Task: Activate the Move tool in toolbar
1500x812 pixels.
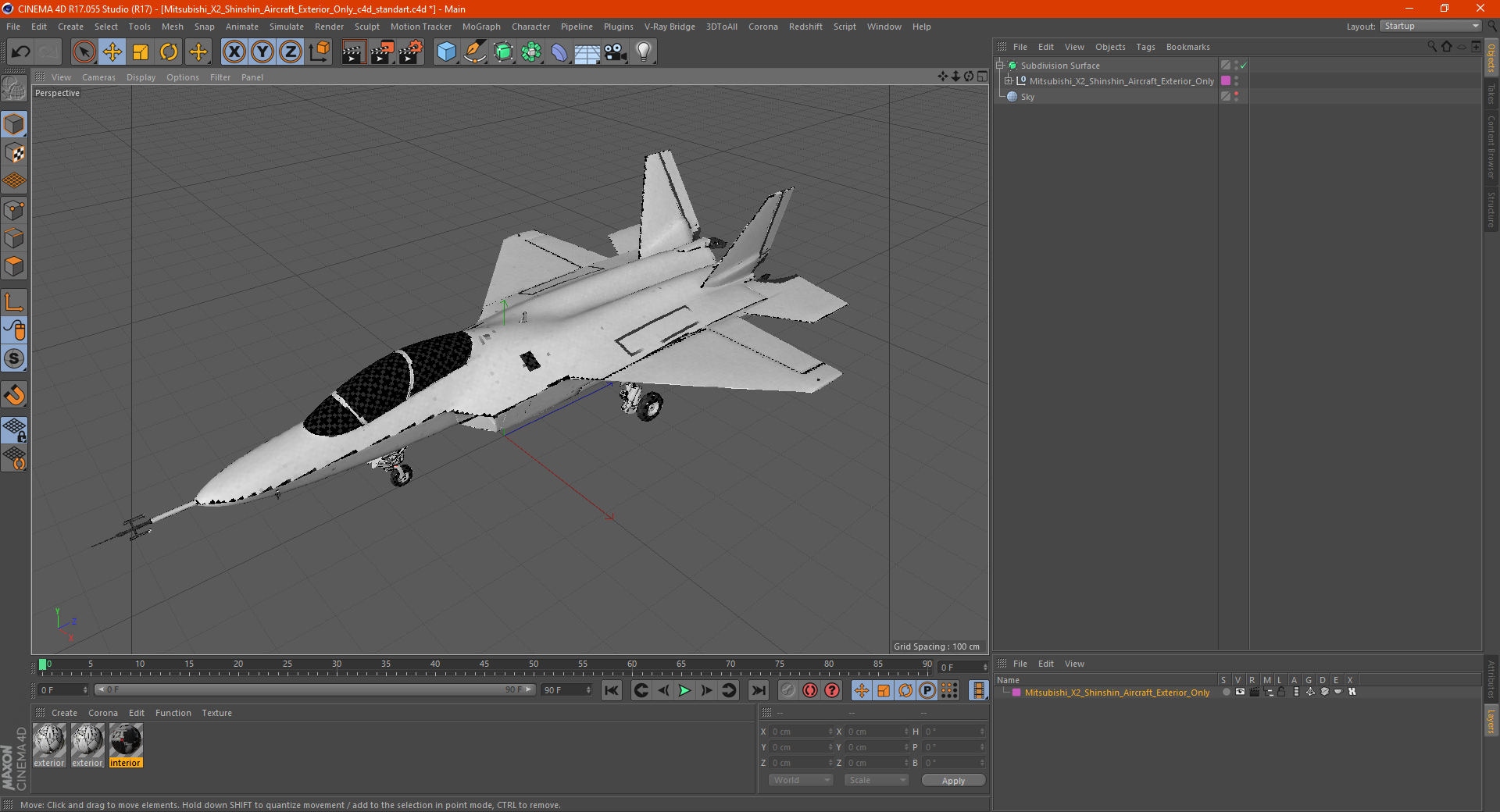Action: (x=112, y=52)
